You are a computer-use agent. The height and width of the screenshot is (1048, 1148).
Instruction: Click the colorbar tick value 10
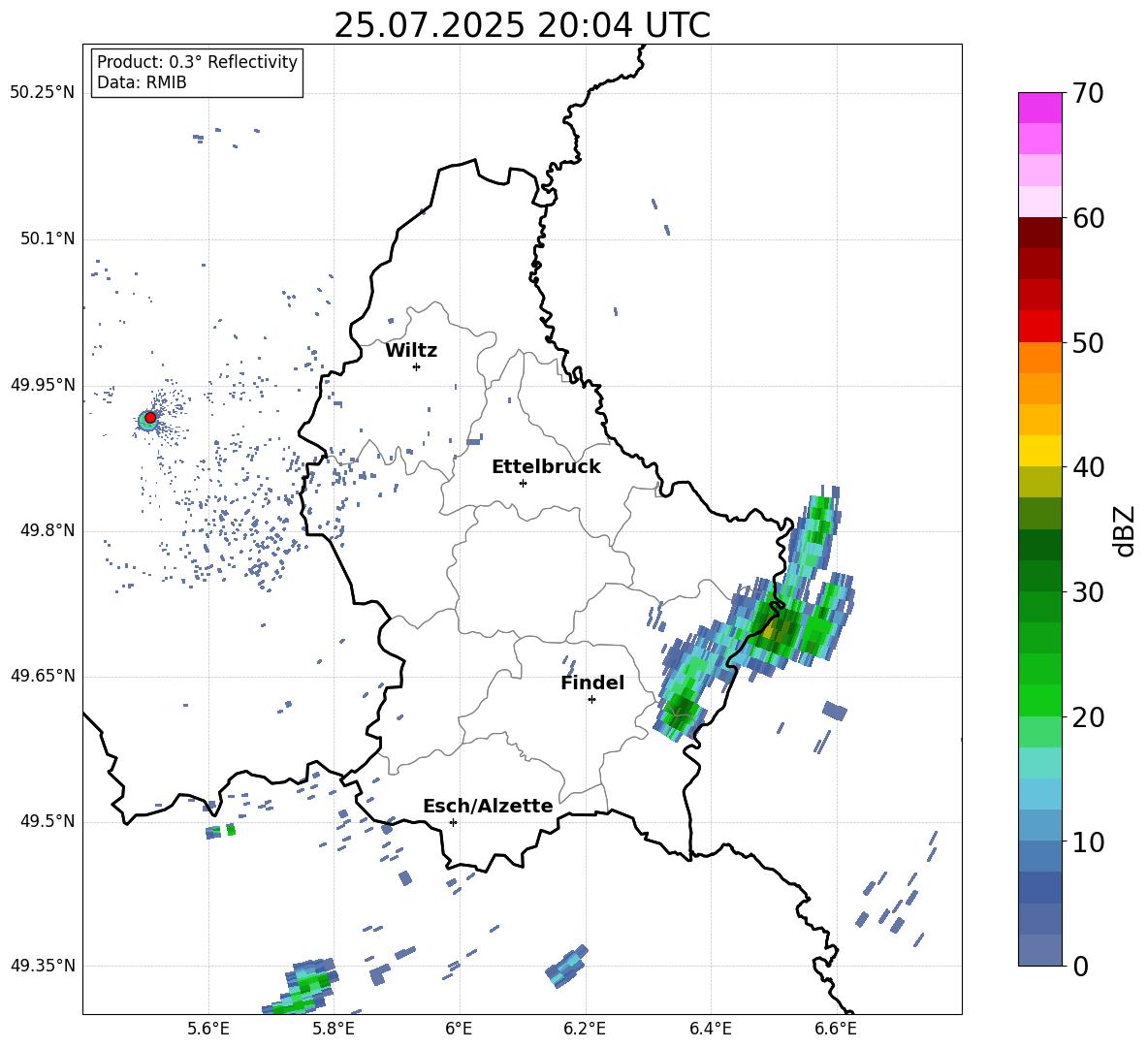(1089, 842)
